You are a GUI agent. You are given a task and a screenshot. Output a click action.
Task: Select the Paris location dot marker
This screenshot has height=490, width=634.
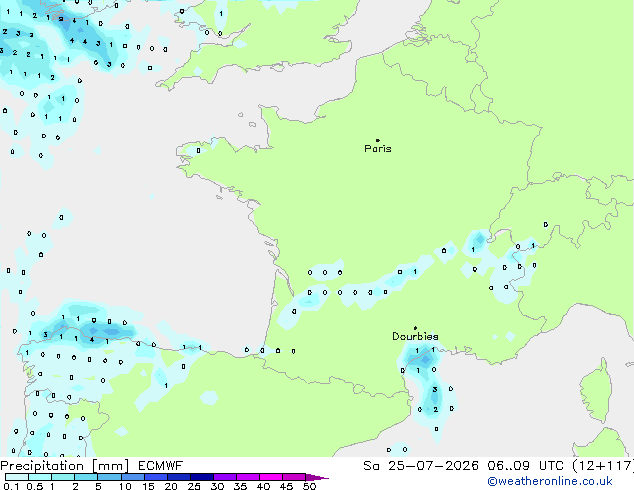coord(378,140)
